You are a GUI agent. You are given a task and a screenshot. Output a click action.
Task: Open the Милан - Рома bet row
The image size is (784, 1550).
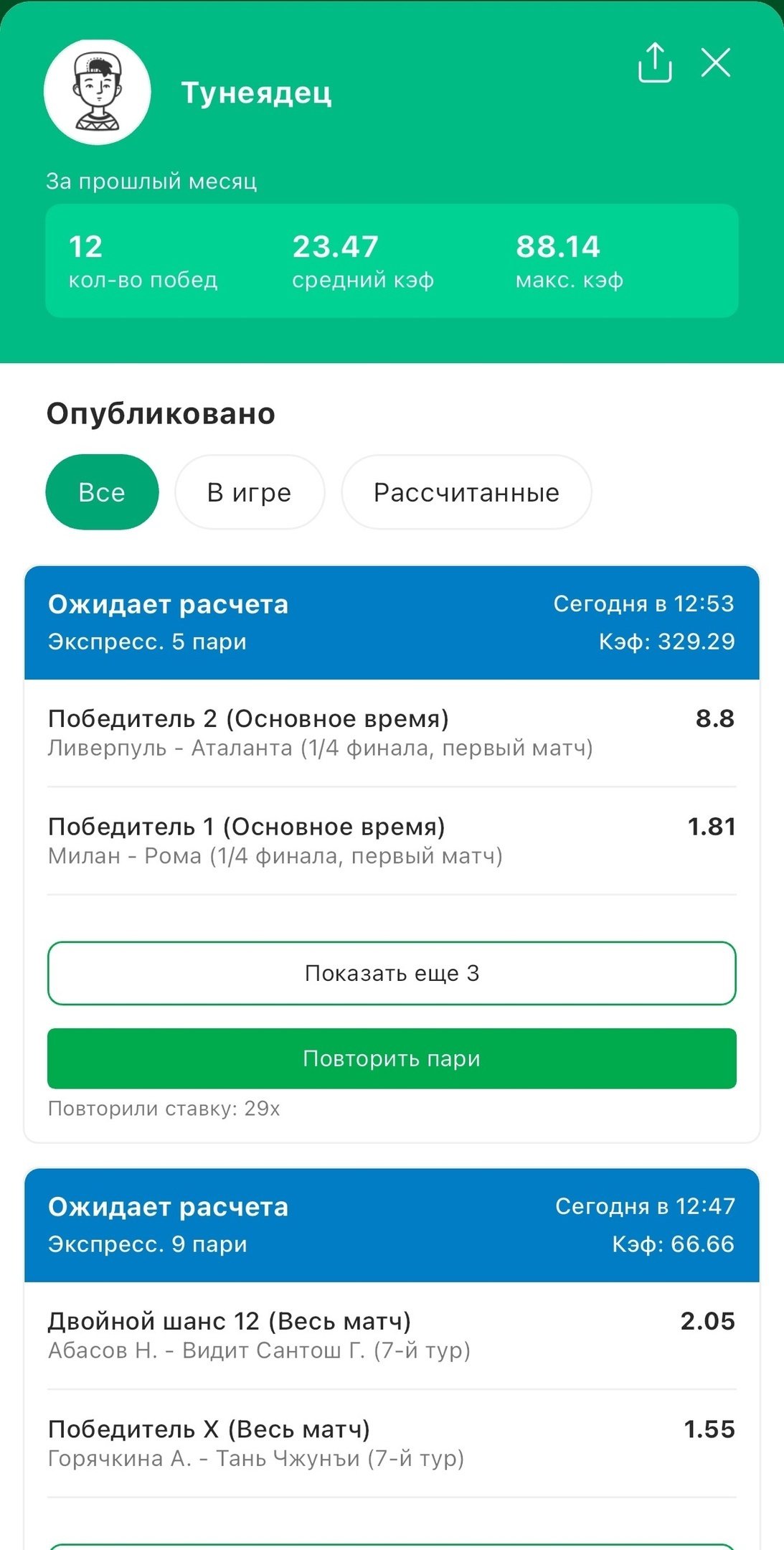pyautogui.click(x=275, y=840)
